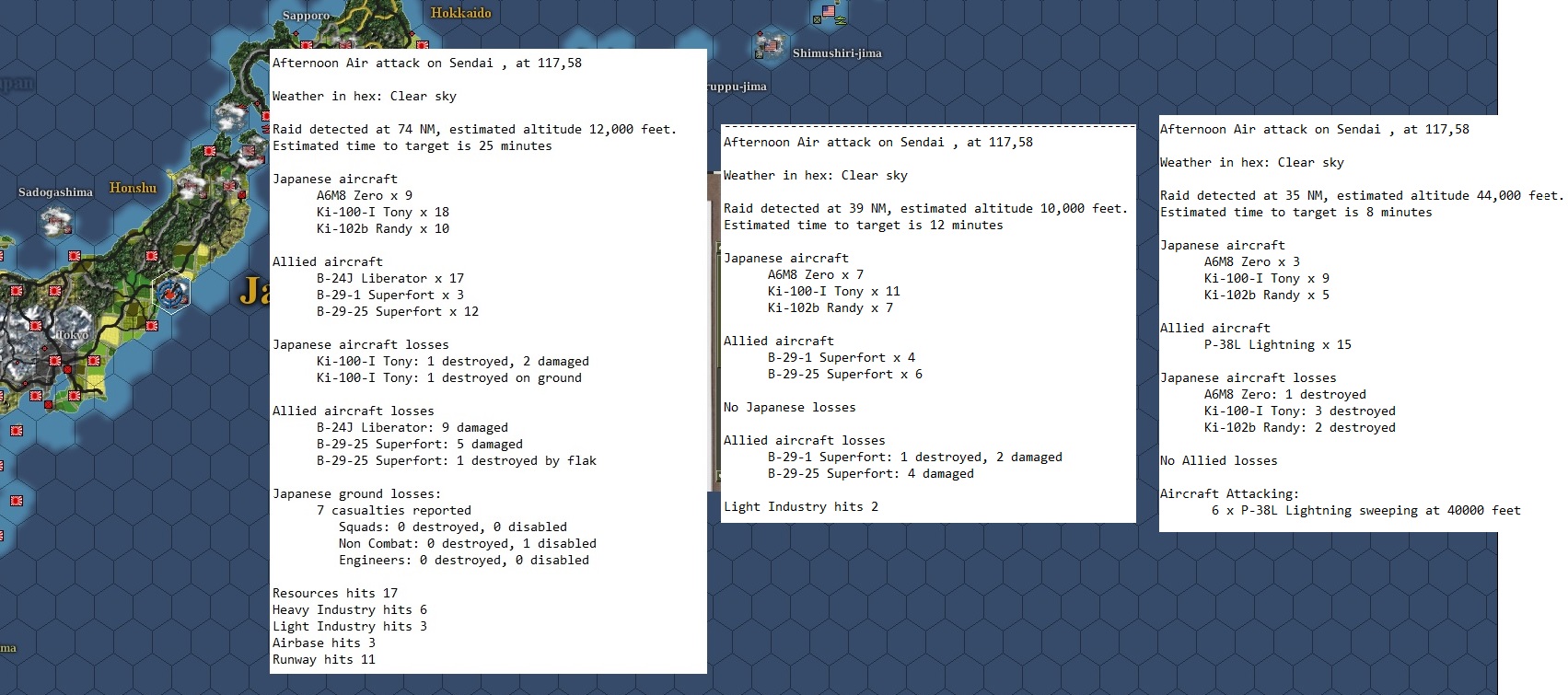The image size is (1568, 695).
Task: Click the US flag marker above Shimushiri-jima
Action: (828, 13)
